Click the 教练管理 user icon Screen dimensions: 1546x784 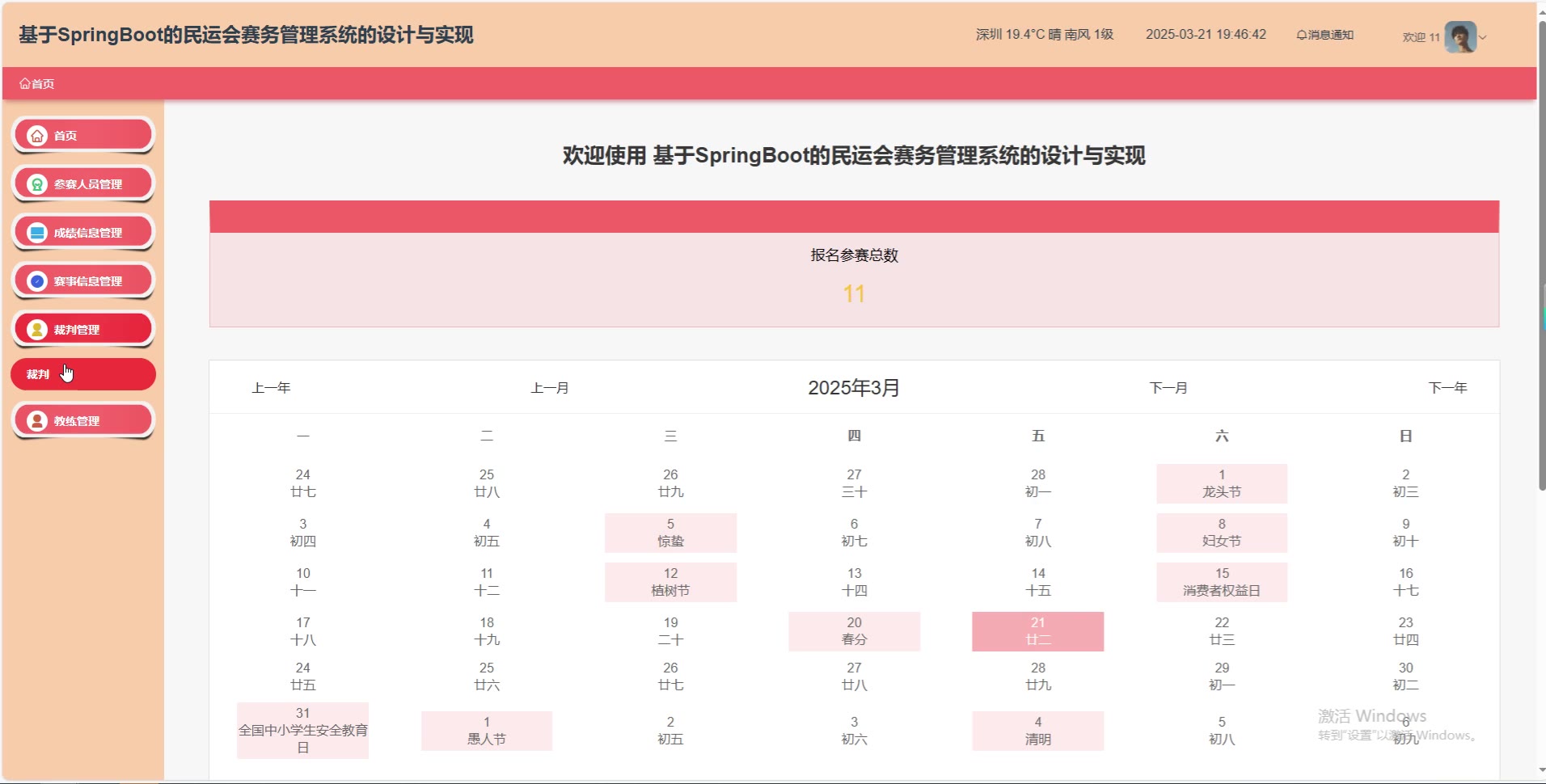pos(37,421)
